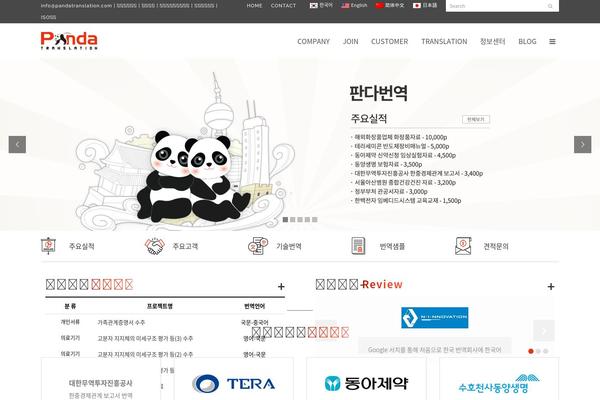Screen dimensions: 600x400
Task: Open the BLOG menu
Action: pos(527,41)
